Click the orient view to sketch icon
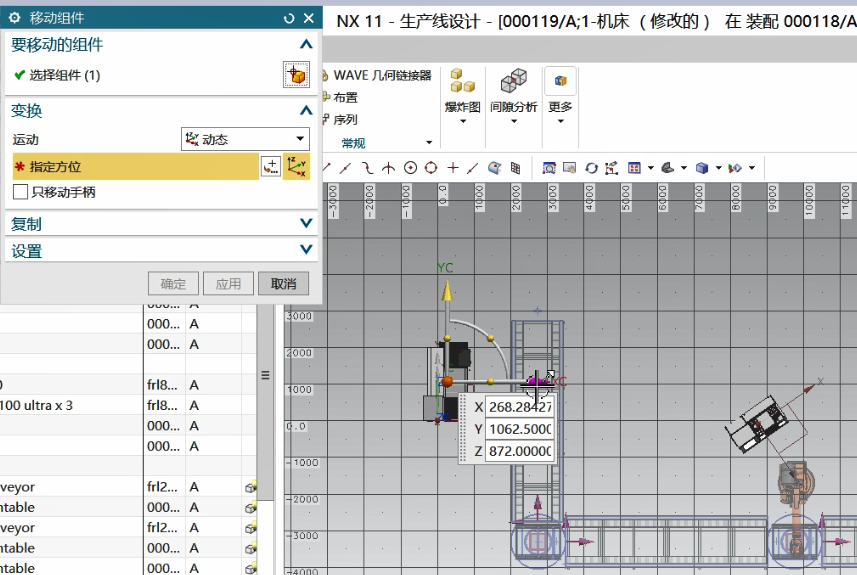Viewport: 857px width, 575px height. click(x=612, y=168)
